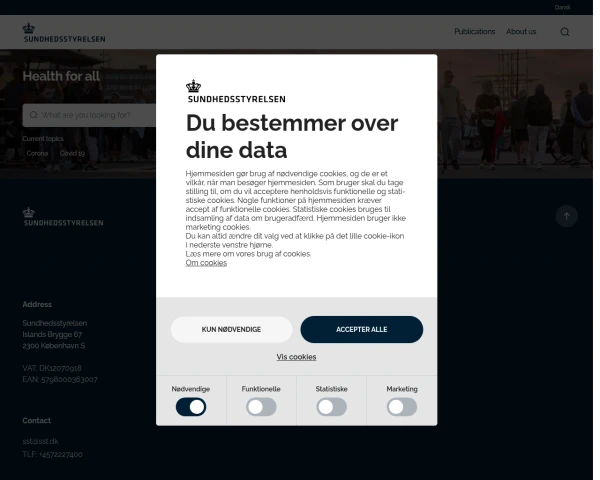Click the Kun nødvendige button
Screen dimensions: 600x480
pyautogui.click(x=232, y=329)
